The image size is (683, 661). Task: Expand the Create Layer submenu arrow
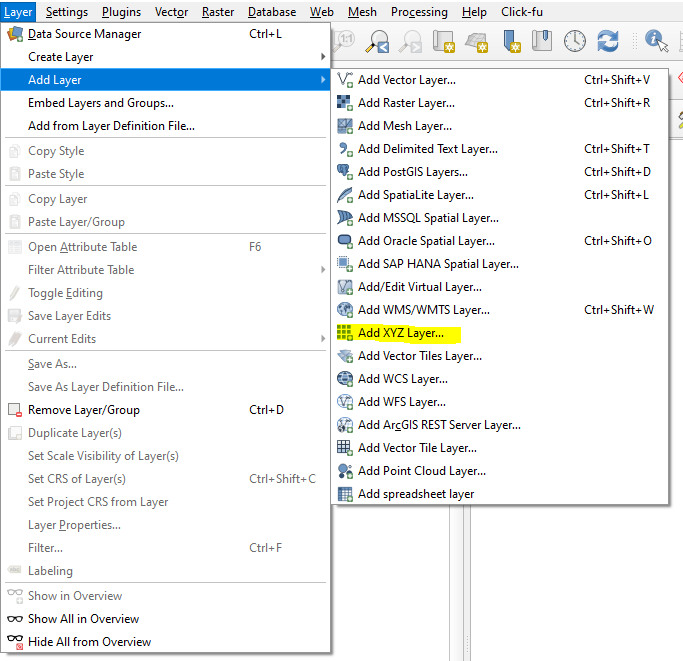click(323, 57)
